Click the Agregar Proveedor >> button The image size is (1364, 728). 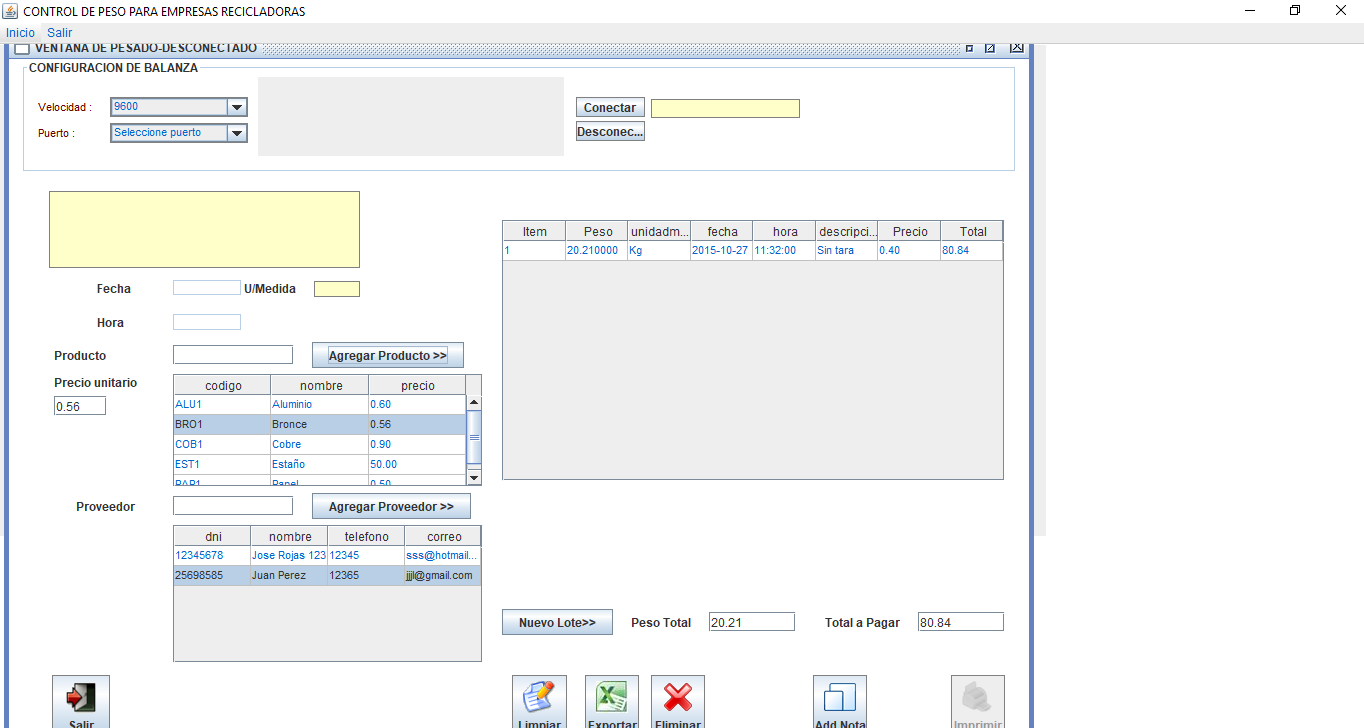391,507
